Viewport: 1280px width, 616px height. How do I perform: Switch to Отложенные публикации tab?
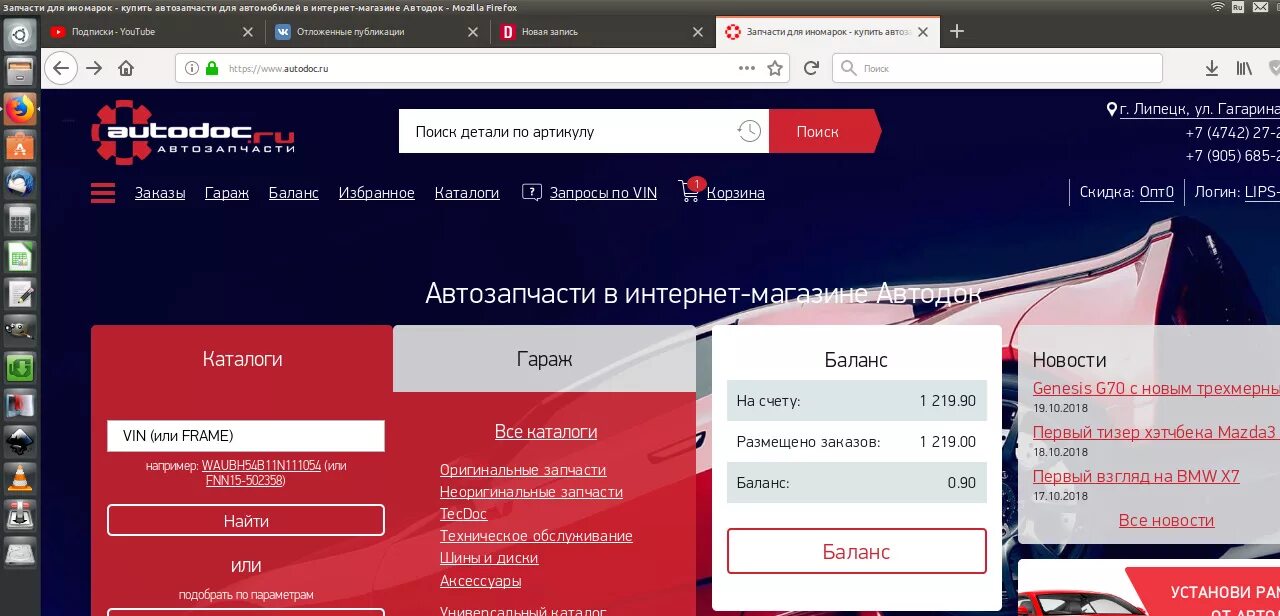pos(378,32)
